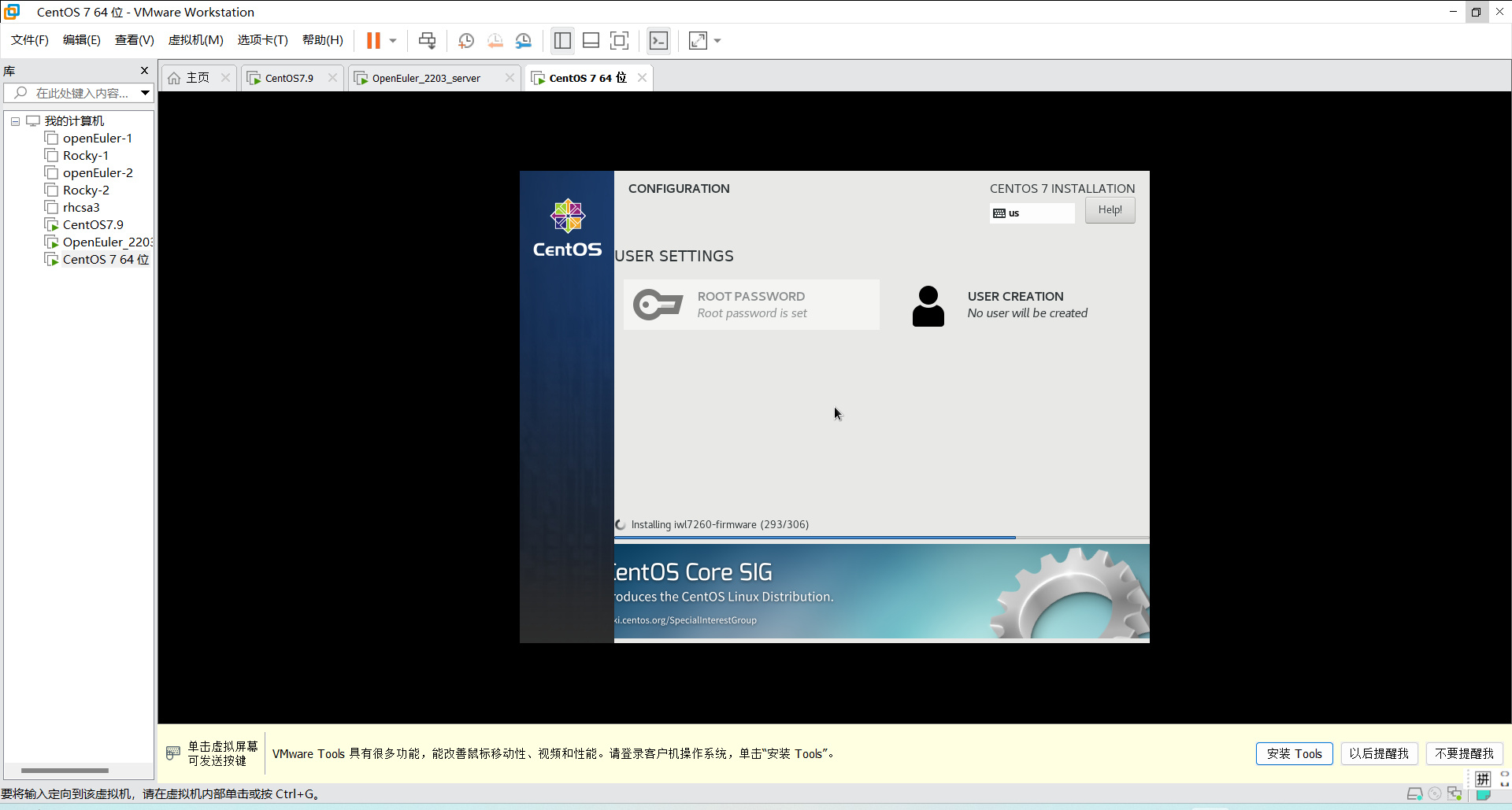Open the 虚拟机(M) menu

196,40
